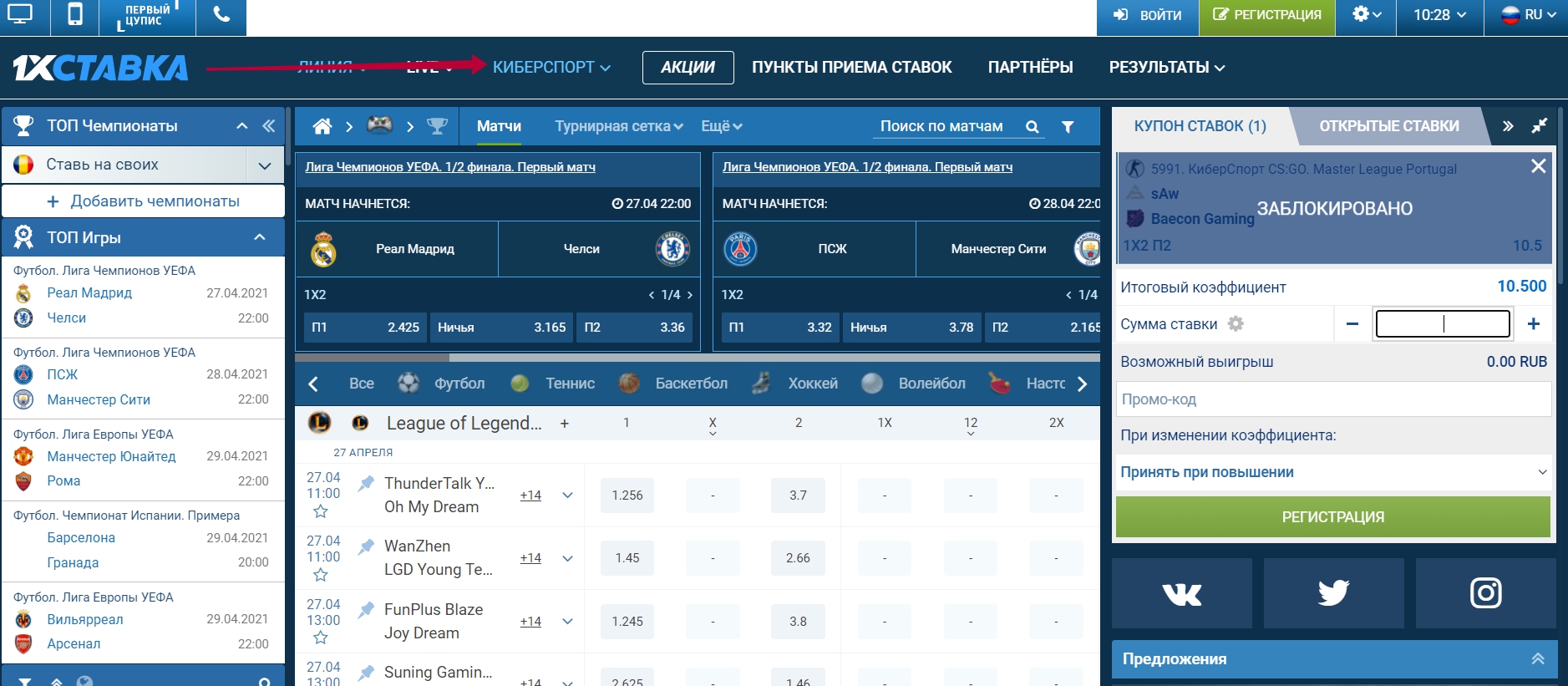The height and width of the screenshot is (686, 1568).
Task: Collapse the ТОП Игры section
Action: pyautogui.click(x=260, y=237)
